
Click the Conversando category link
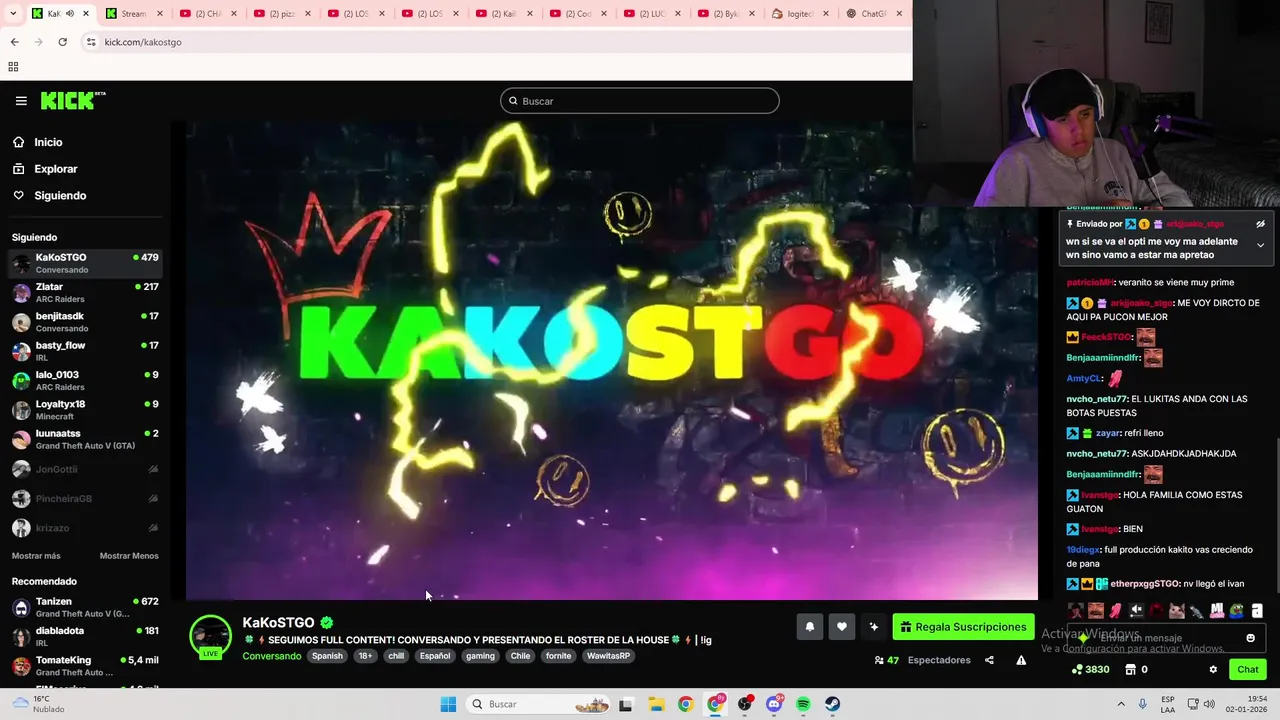pos(271,656)
